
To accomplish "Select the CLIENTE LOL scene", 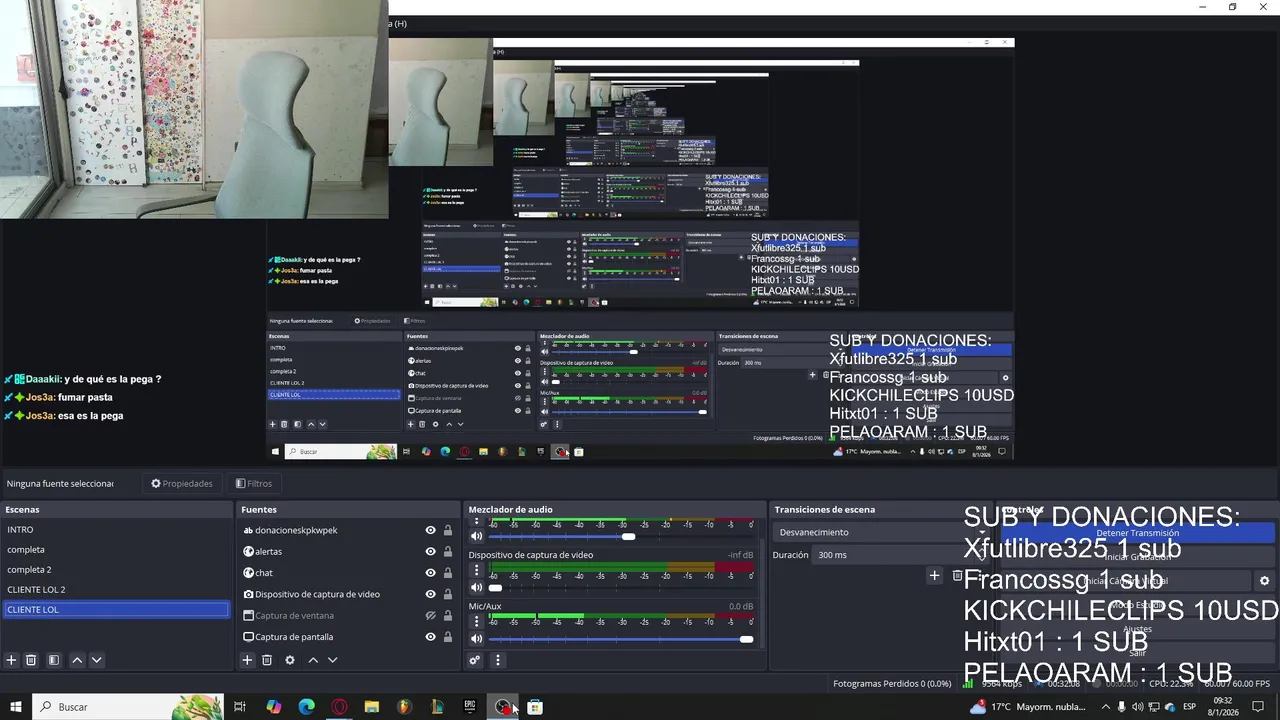I will [116, 610].
